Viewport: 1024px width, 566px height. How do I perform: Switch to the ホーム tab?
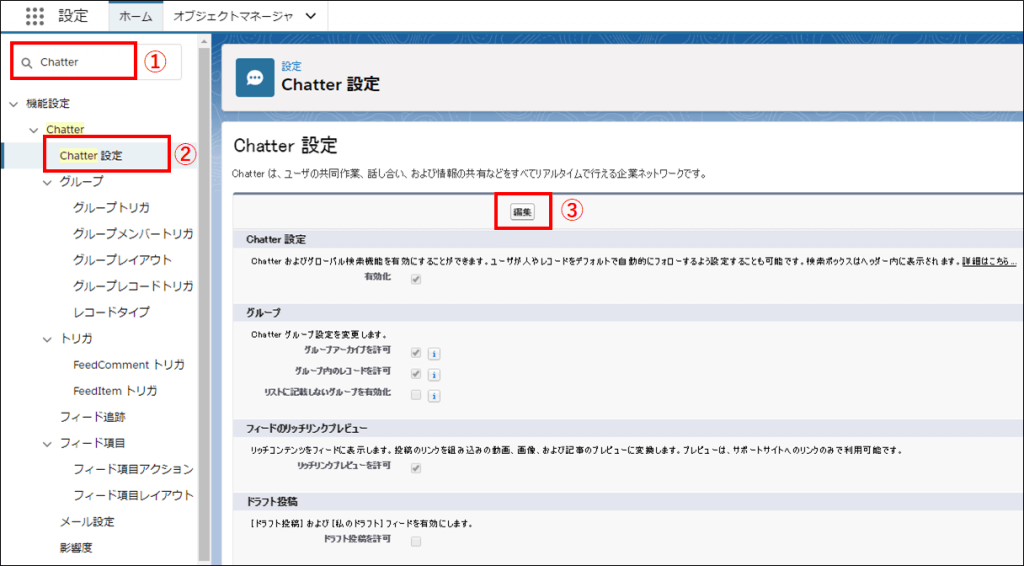tap(135, 16)
